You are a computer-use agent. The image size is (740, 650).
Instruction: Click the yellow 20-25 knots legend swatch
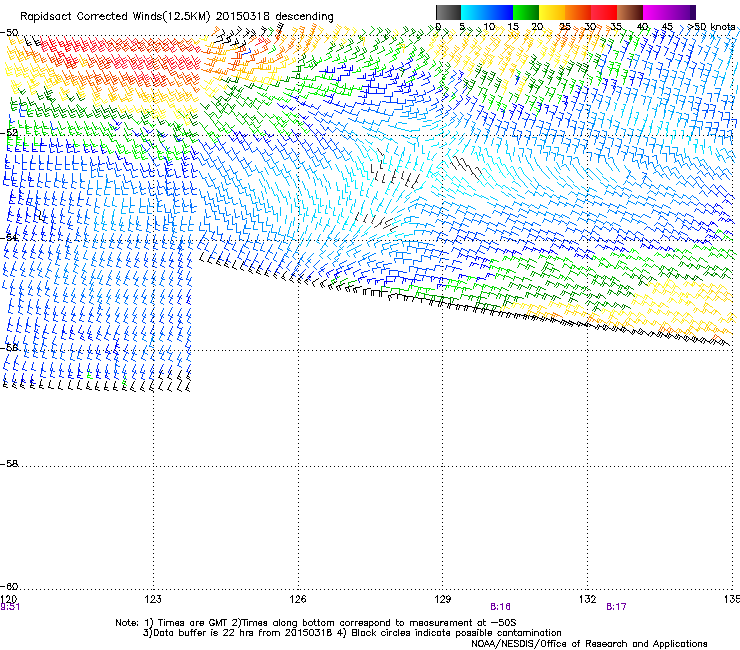click(x=552, y=12)
